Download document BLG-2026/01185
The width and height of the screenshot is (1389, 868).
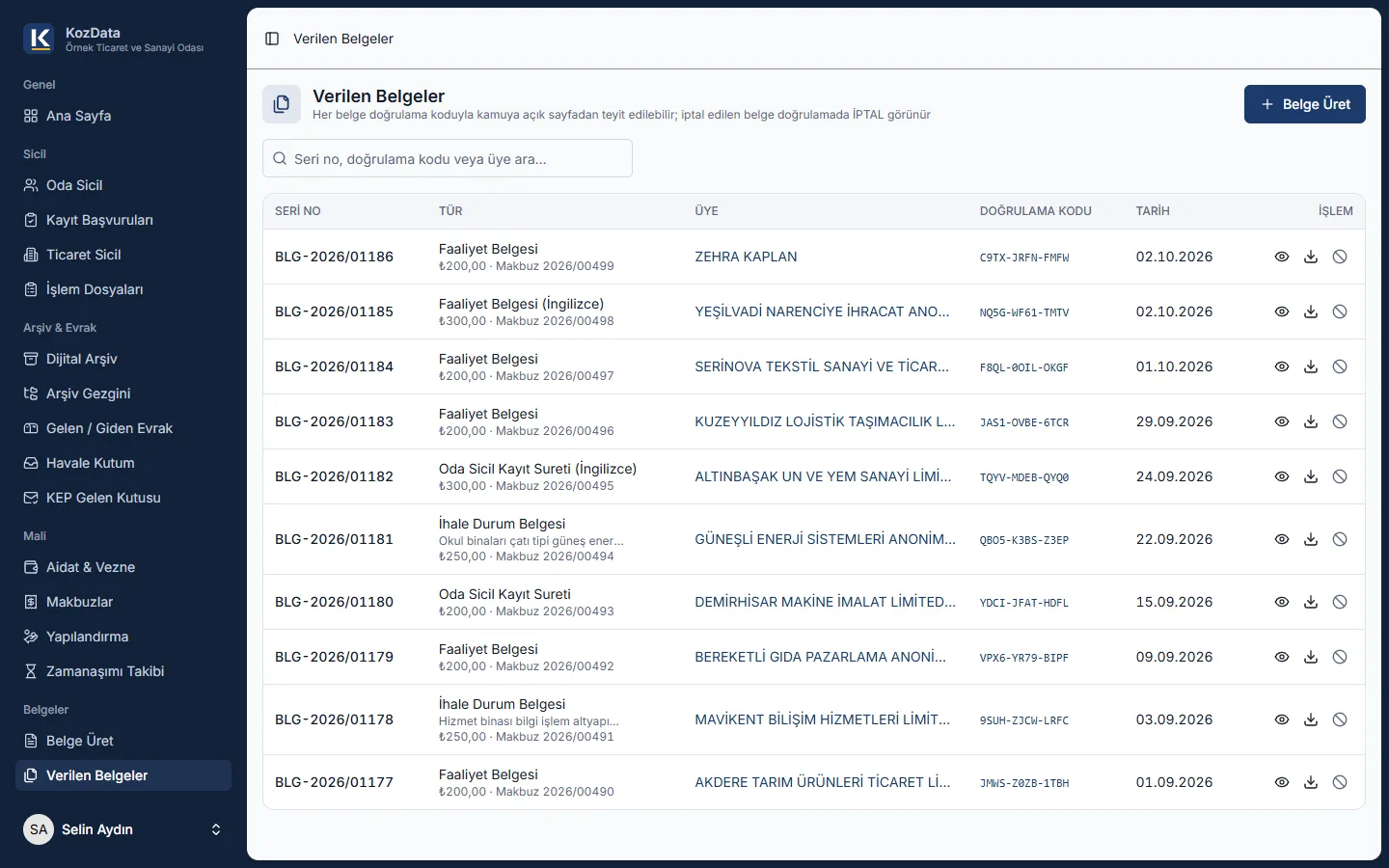click(1311, 312)
